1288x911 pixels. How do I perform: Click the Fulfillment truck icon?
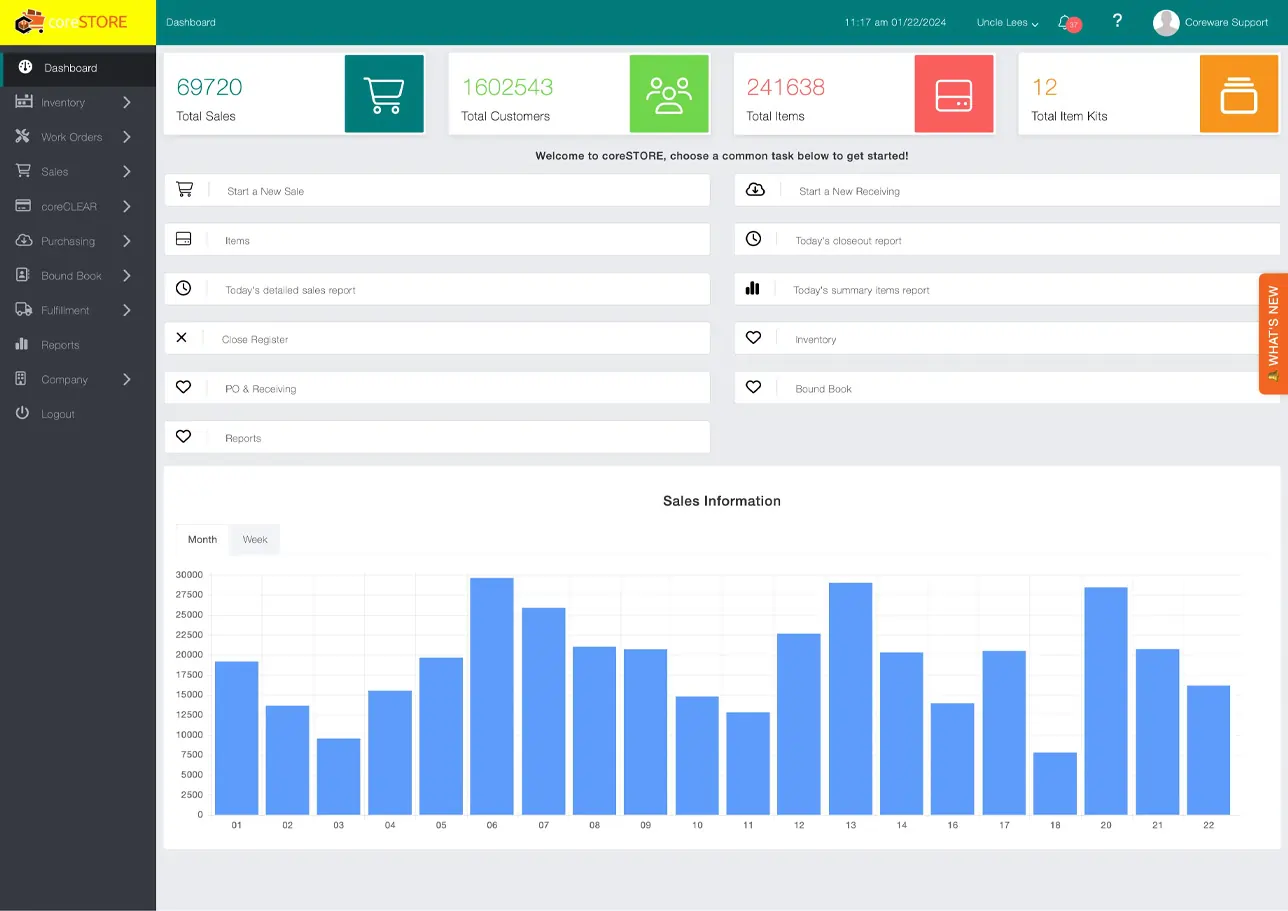click(23, 310)
